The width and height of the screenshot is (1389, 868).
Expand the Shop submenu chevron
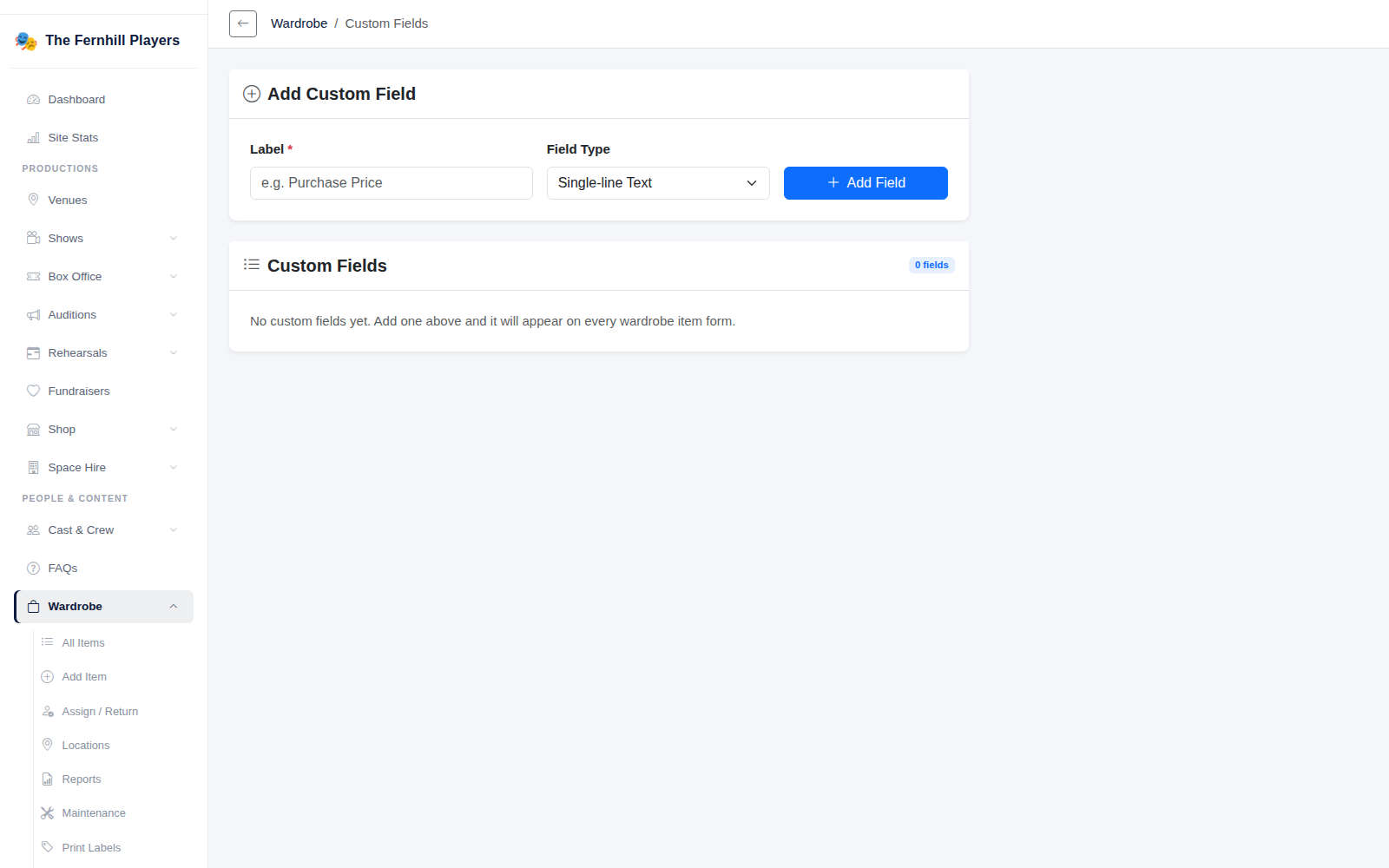click(x=174, y=430)
